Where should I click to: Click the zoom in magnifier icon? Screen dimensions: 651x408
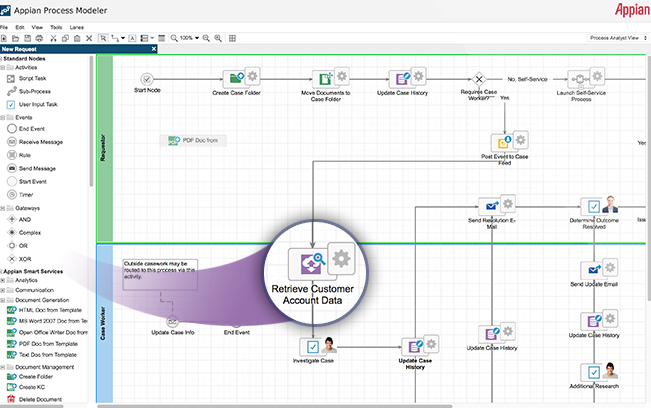218,38
